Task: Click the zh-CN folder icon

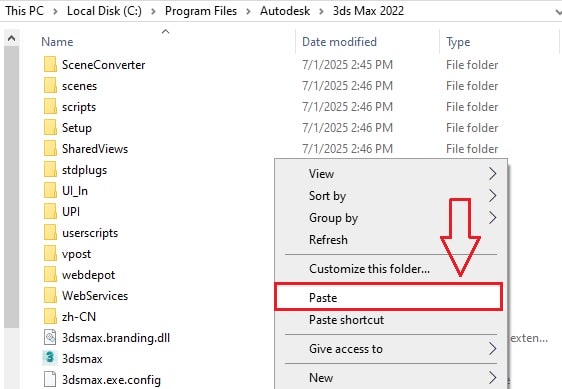Action: 50,317
